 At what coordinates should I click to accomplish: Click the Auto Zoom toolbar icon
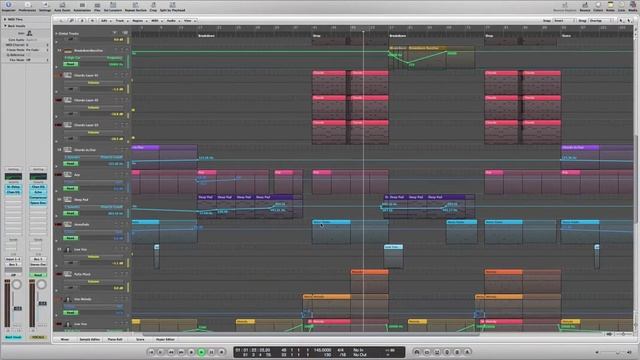tap(62, 6)
